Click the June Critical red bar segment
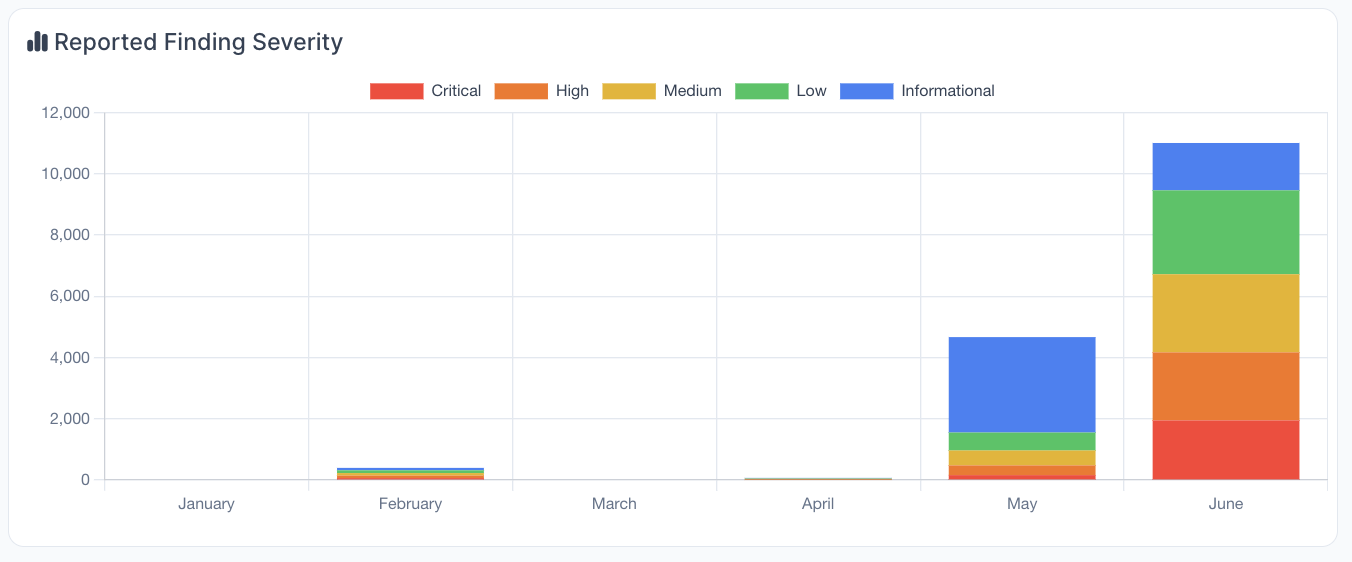1352x562 pixels. coord(1225,450)
